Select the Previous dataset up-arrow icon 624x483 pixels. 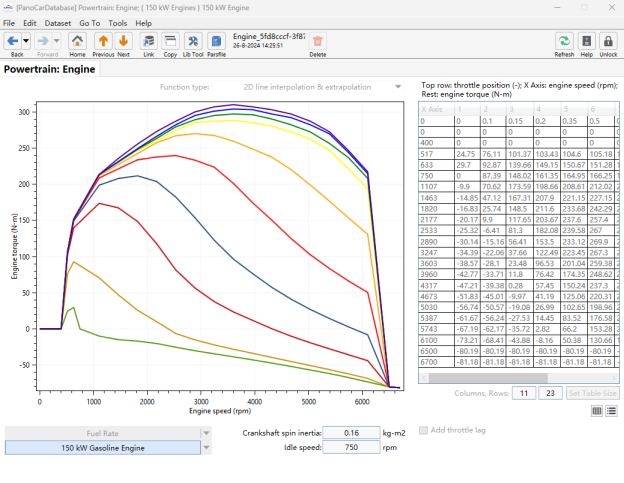[x=103, y=41]
